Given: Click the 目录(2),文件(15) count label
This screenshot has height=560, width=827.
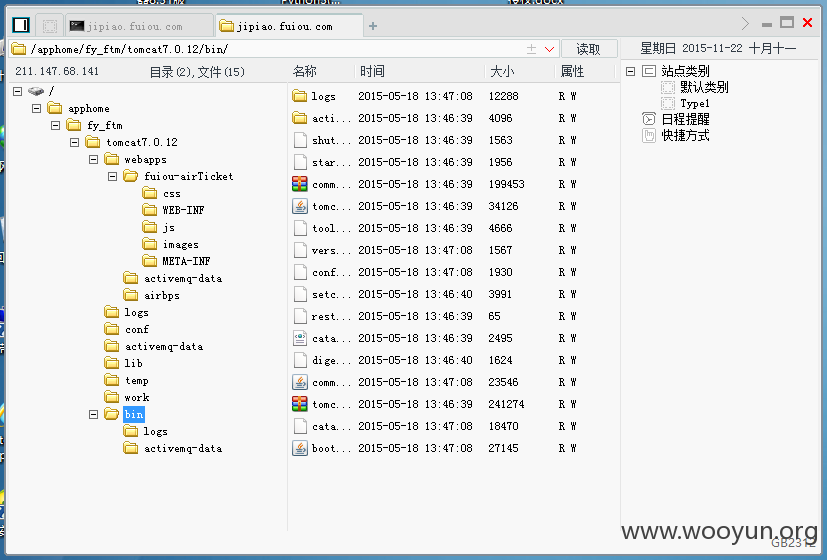Looking at the screenshot, I should 197,72.
